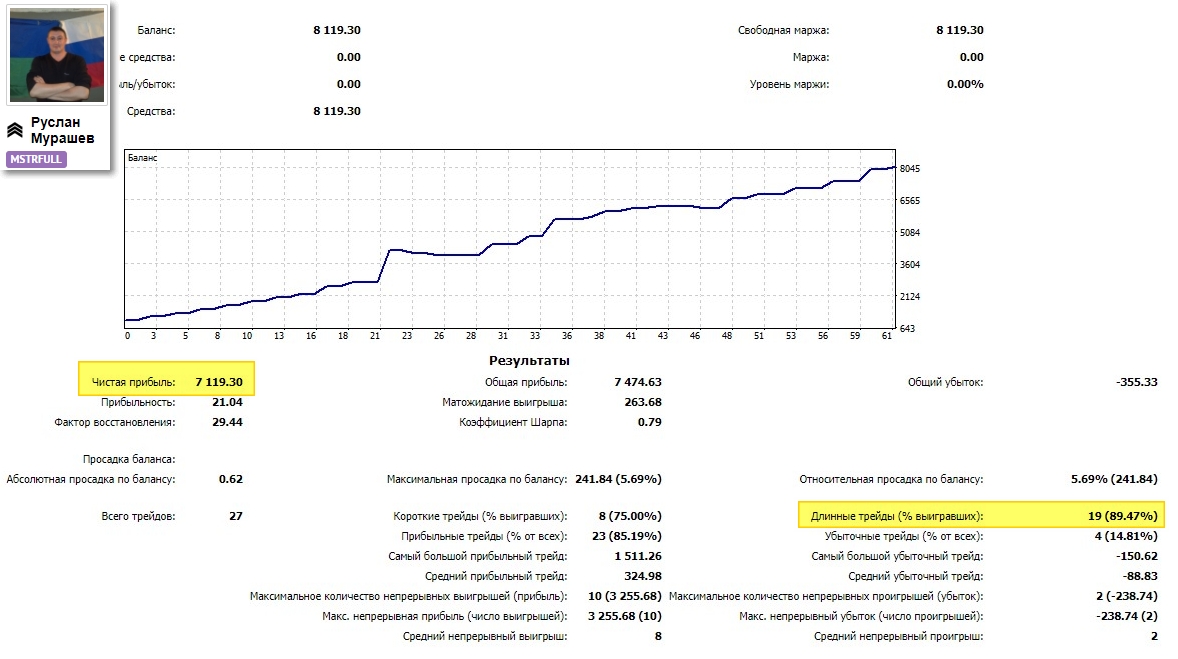The image size is (1178, 659).
Task: Click the chevron rank icon beside name
Action: click(x=15, y=131)
